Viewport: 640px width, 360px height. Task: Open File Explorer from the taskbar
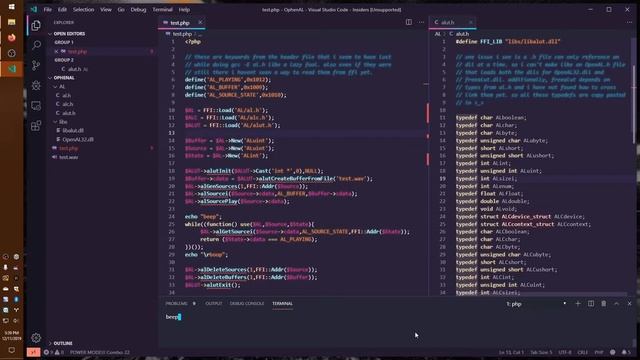point(11,22)
